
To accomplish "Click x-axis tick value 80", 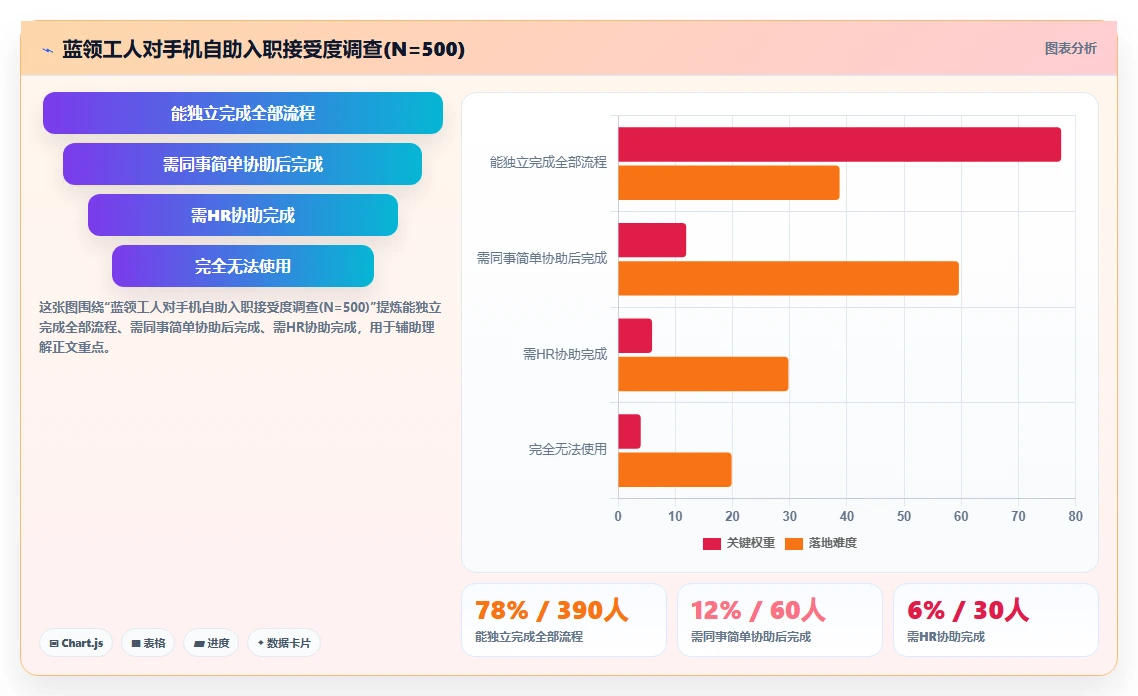I will click(1076, 516).
